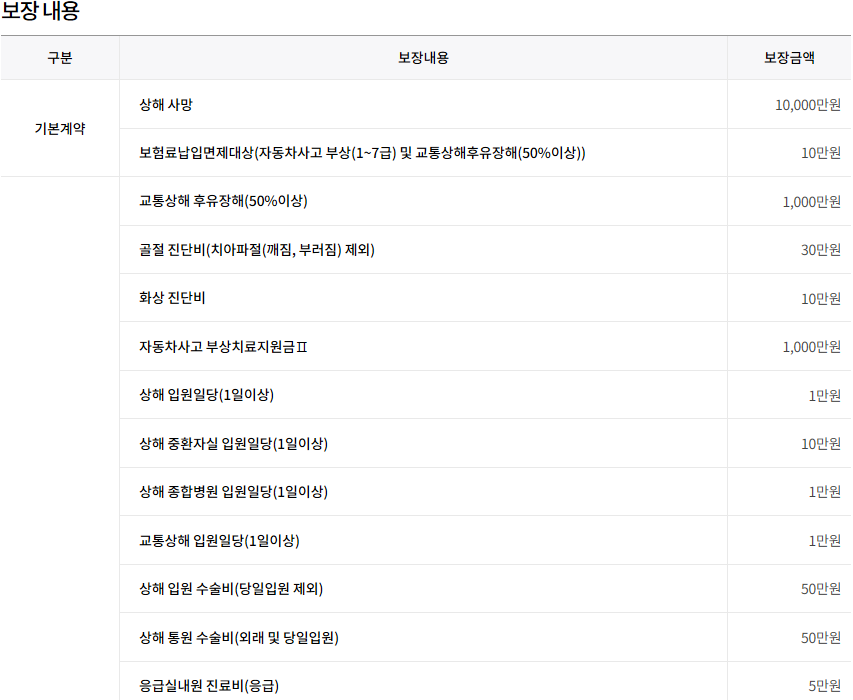
Task: Click the 10,000만원 amount value
Action: point(807,105)
